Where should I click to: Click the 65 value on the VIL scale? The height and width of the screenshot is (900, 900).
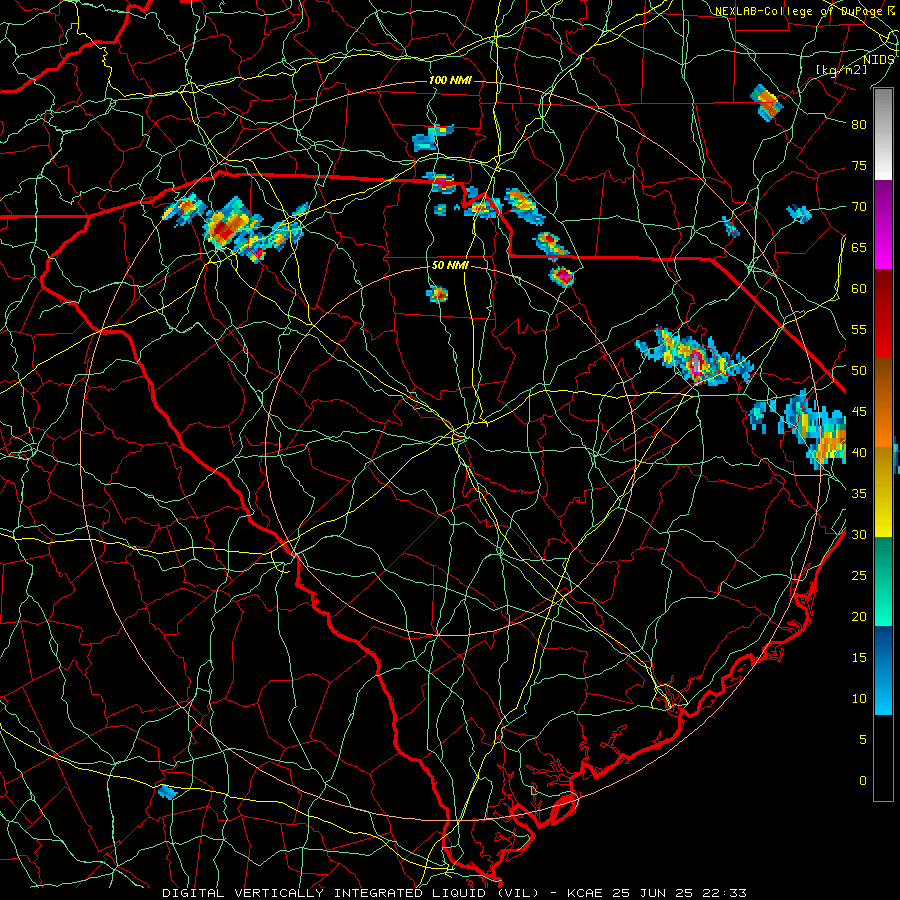pos(859,247)
